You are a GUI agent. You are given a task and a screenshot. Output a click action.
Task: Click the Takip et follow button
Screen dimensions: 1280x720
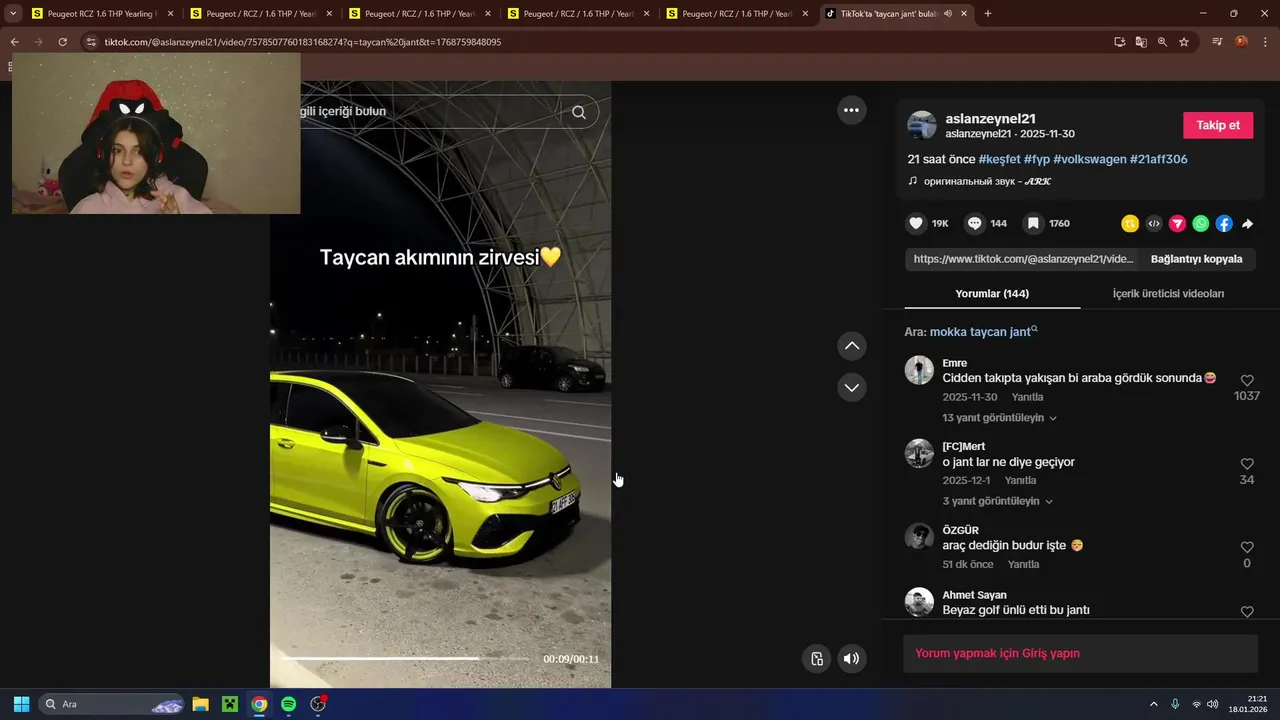pos(1218,125)
